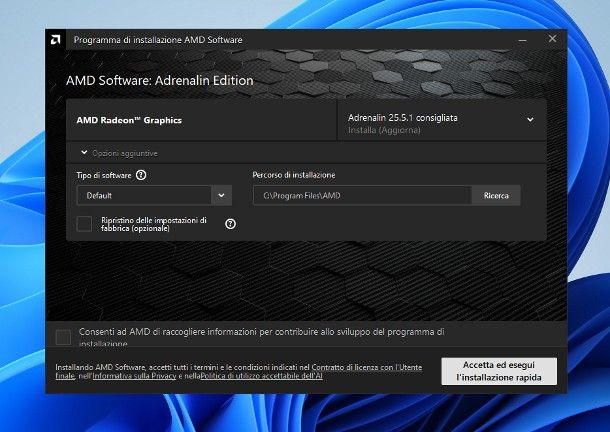Open help for Ripristino delle impostazioni di fabbrica
Screen dimensions: 610x432
tap(230, 224)
